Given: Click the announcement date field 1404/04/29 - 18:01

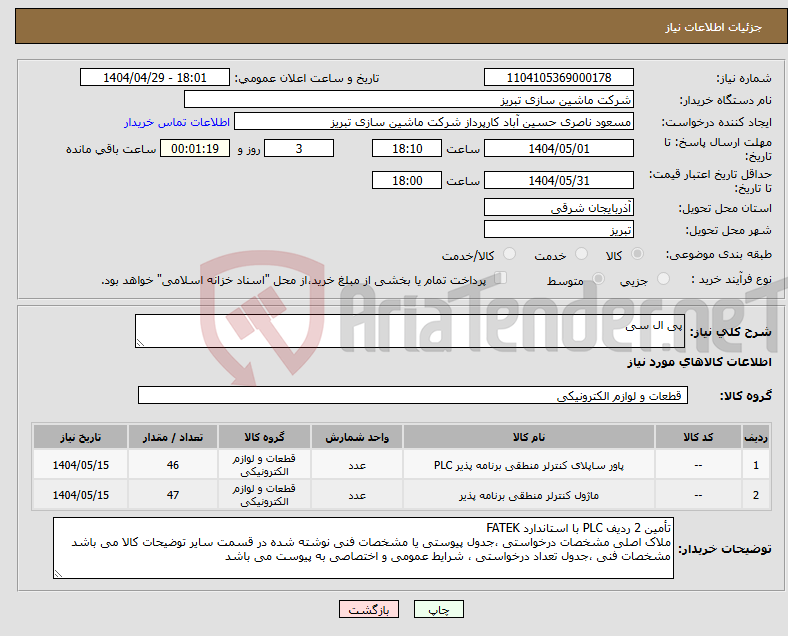Looking at the screenshot, I should 155,77.
